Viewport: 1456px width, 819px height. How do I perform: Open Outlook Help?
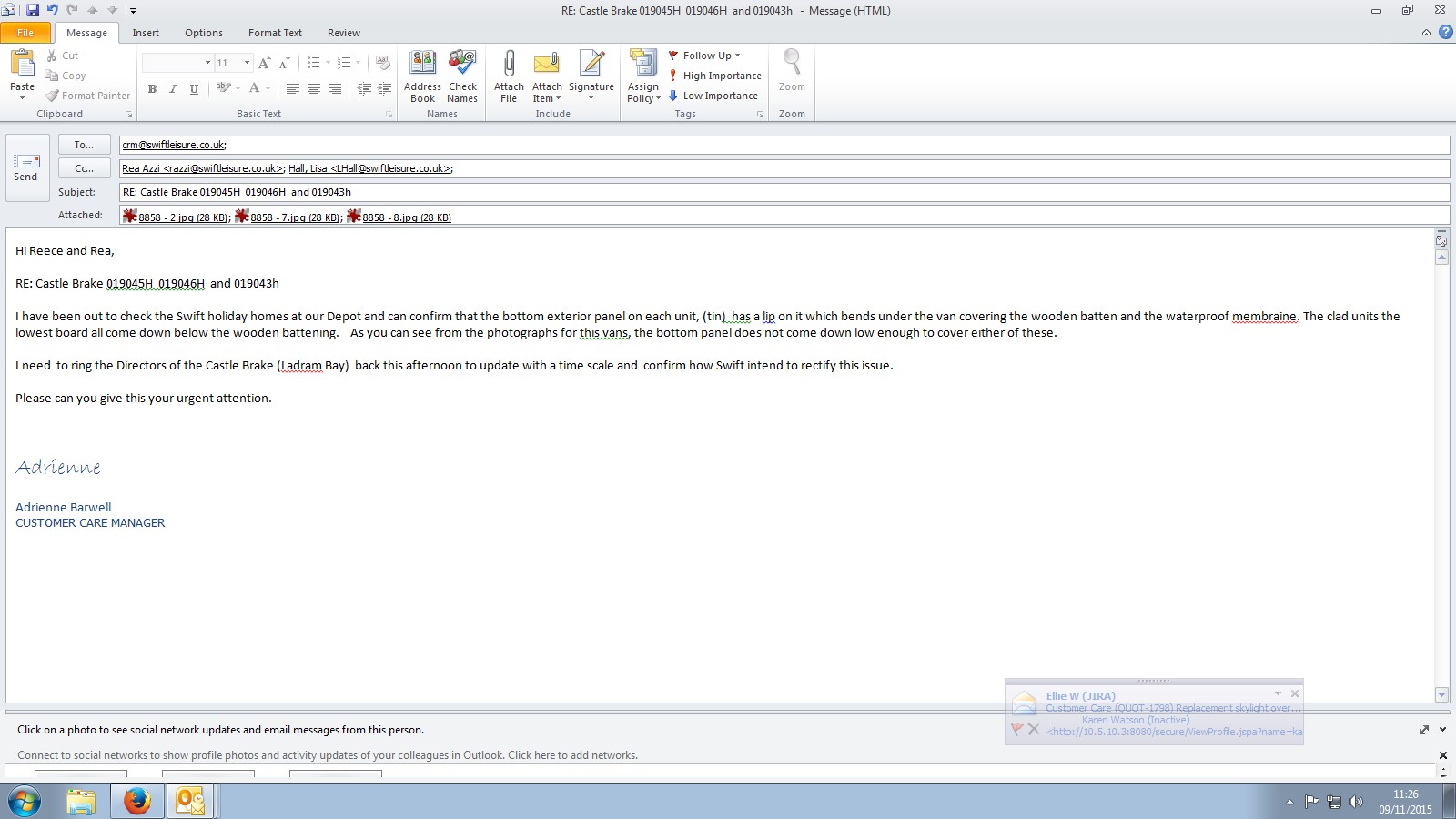point(1446,32)
